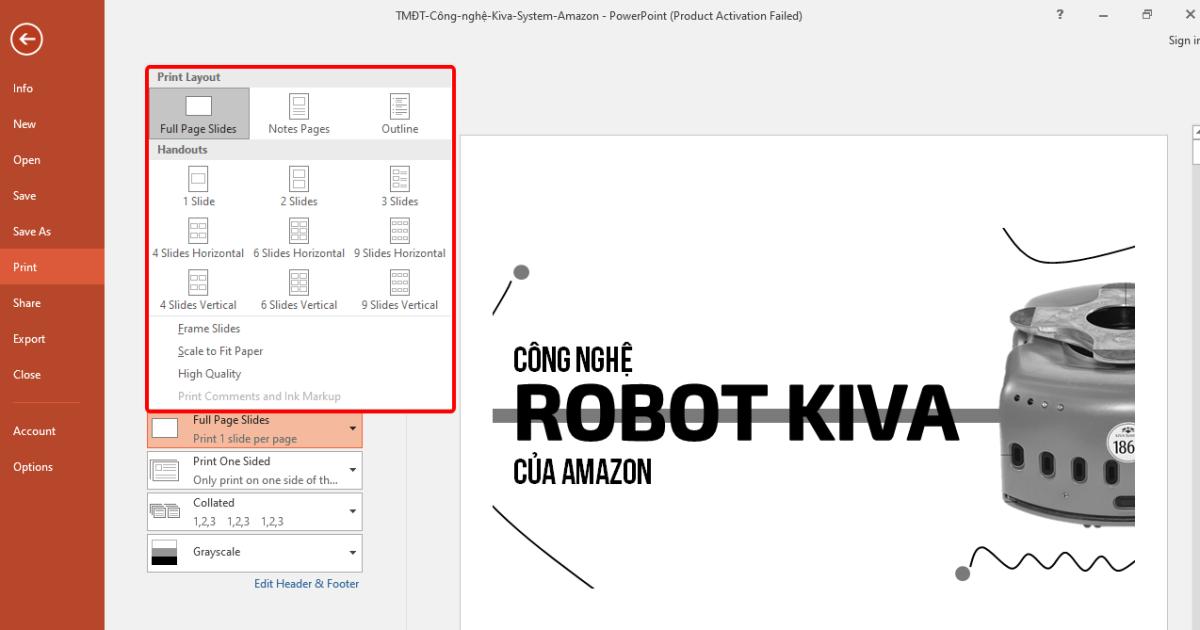Choose 4 Slides Horizontal handout
Viewport: 1200px width, 630px height.
(x=198, y=239)
